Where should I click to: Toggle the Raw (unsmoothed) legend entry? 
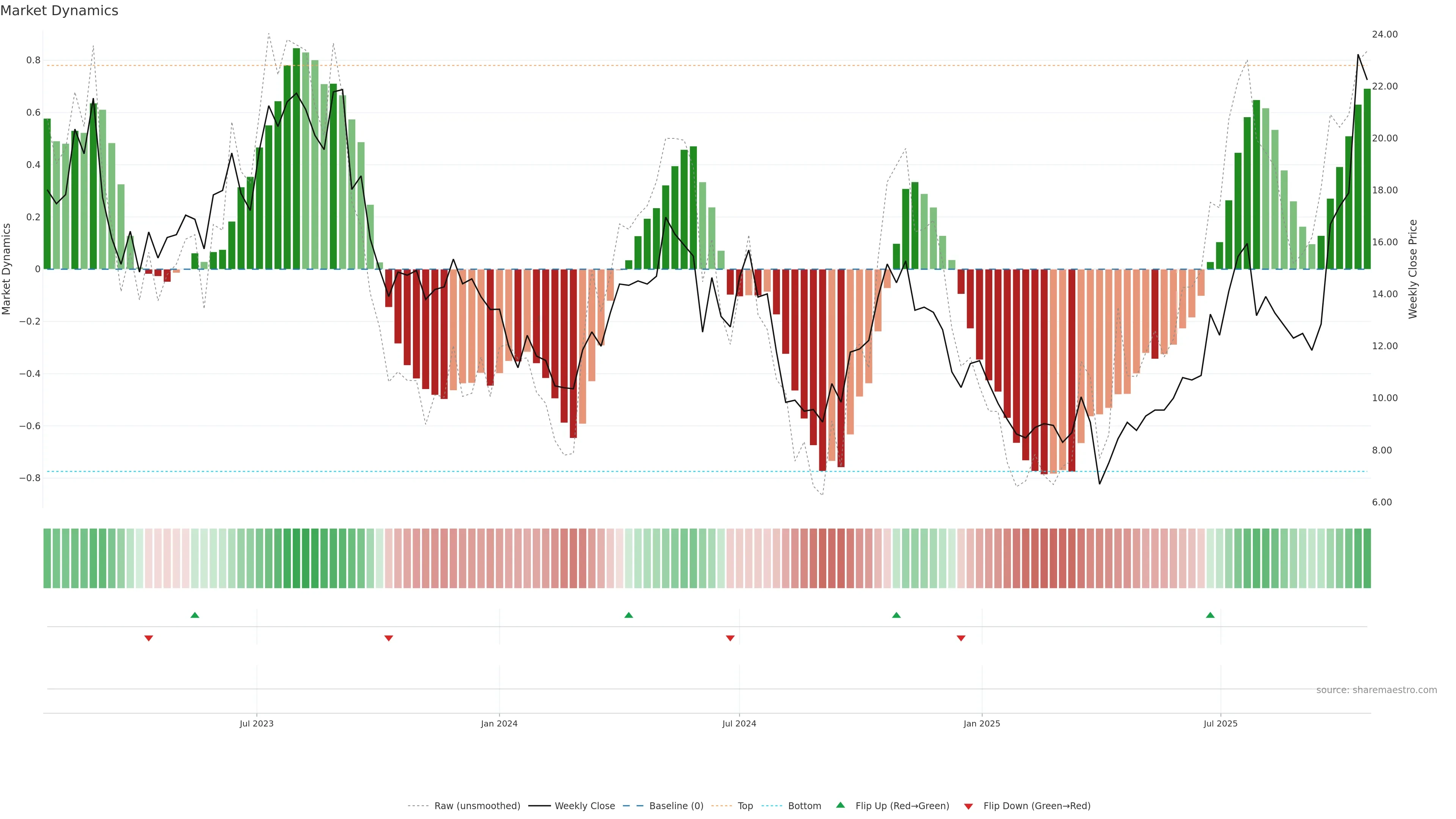tap(477, 806)
